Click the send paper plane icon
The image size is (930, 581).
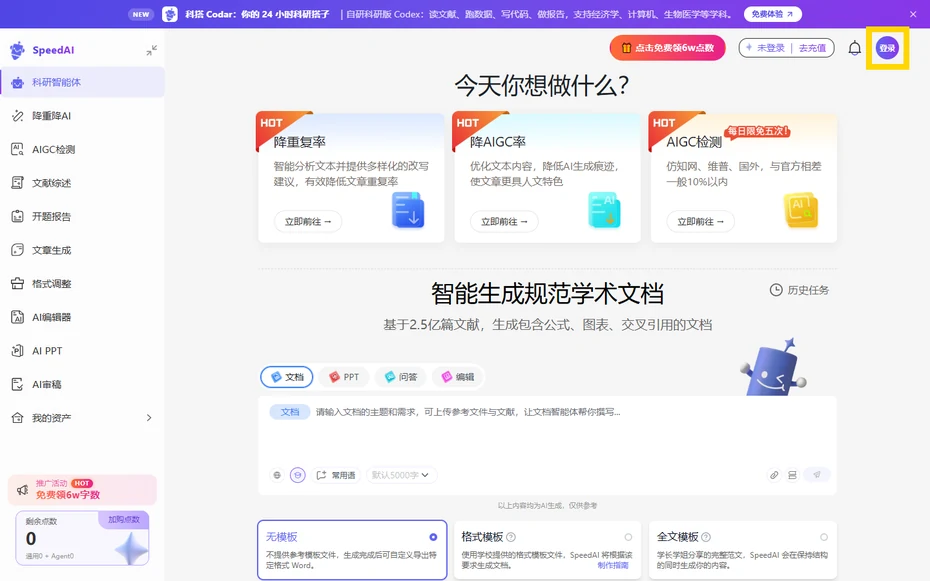[x=817, y=475]
